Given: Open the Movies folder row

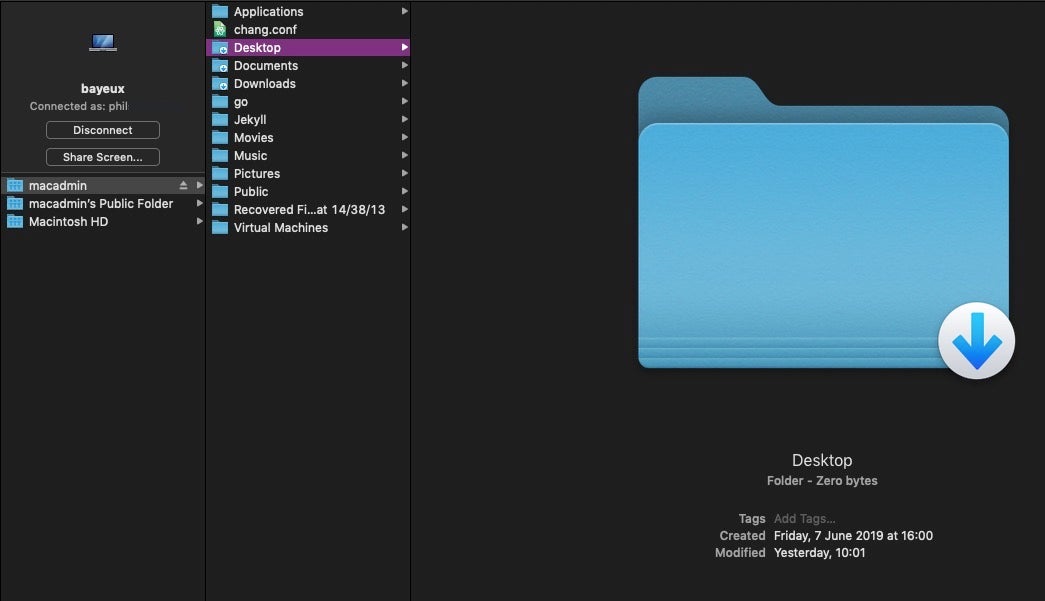Looking at the screenshot, I should point(253,138).
